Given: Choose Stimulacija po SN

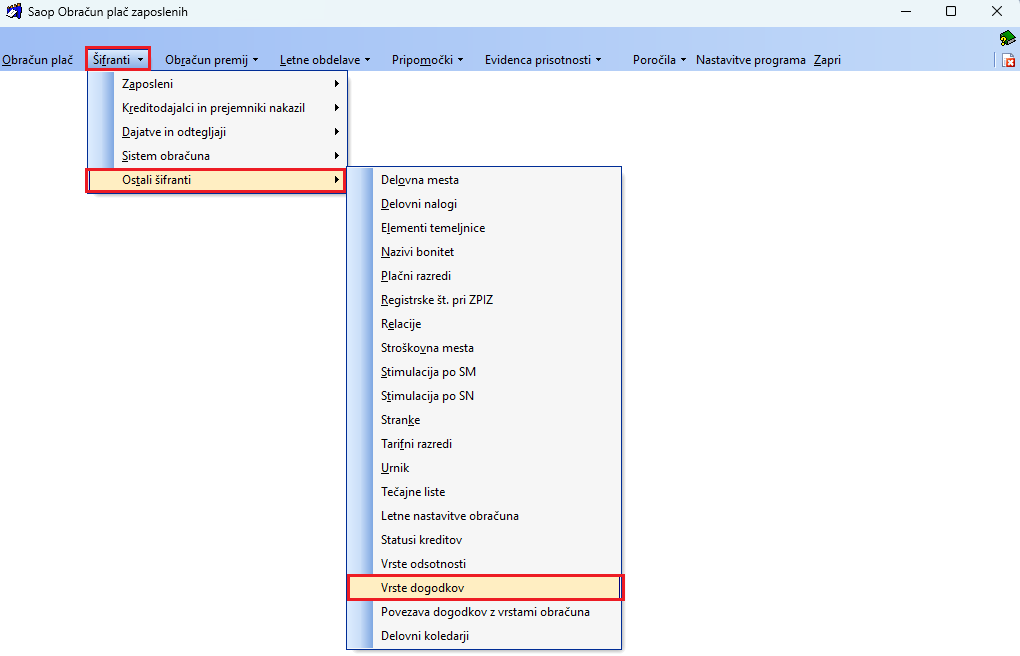Looking at the screenshot, I should pos(484,396).
